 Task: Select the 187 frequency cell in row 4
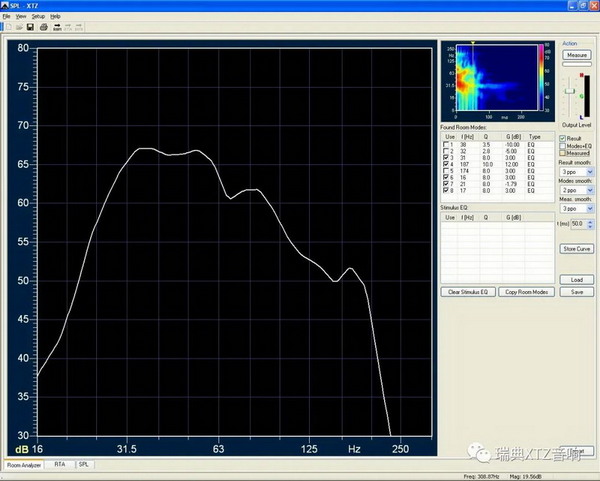click(x=465, y=164)
